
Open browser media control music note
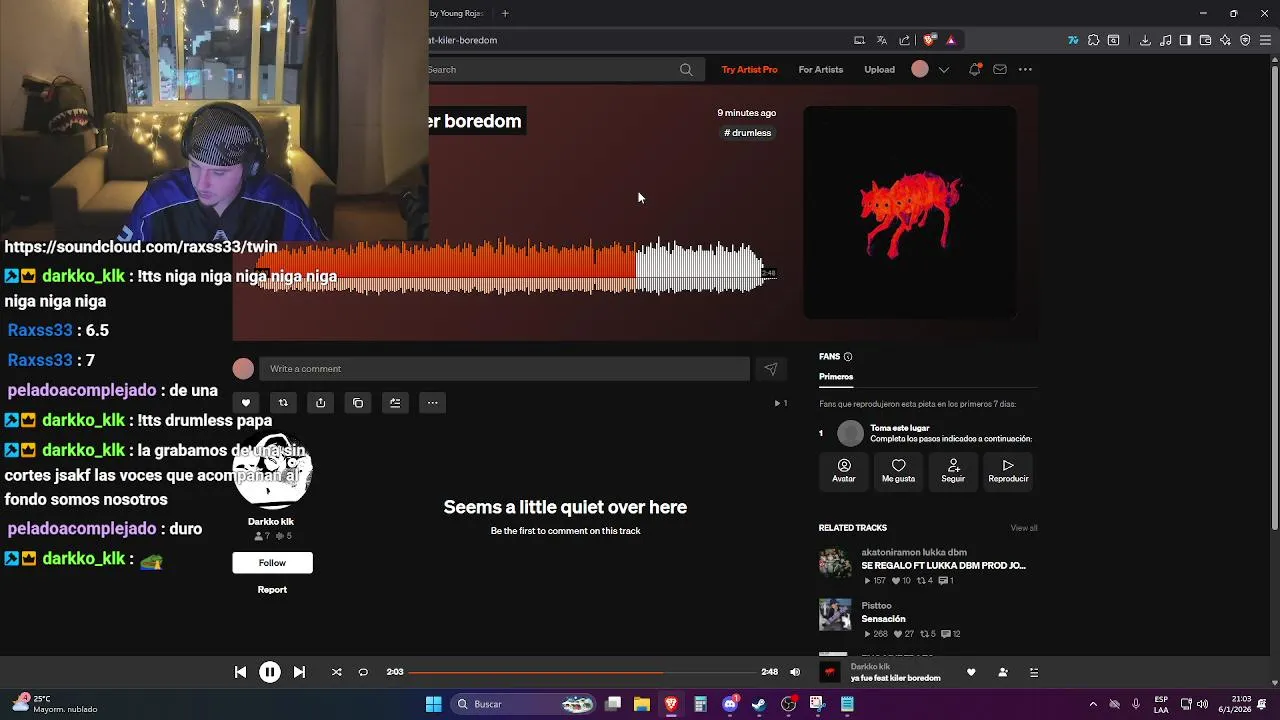(1166, 40)
